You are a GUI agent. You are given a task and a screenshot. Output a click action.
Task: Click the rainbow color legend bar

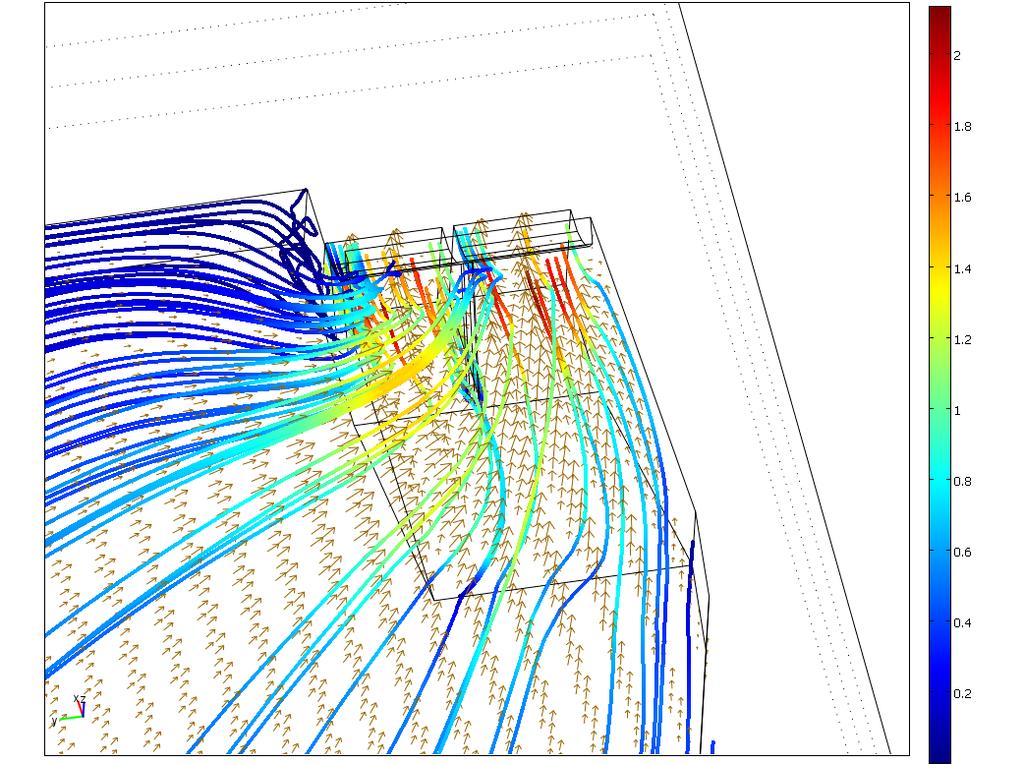point(940,385)
